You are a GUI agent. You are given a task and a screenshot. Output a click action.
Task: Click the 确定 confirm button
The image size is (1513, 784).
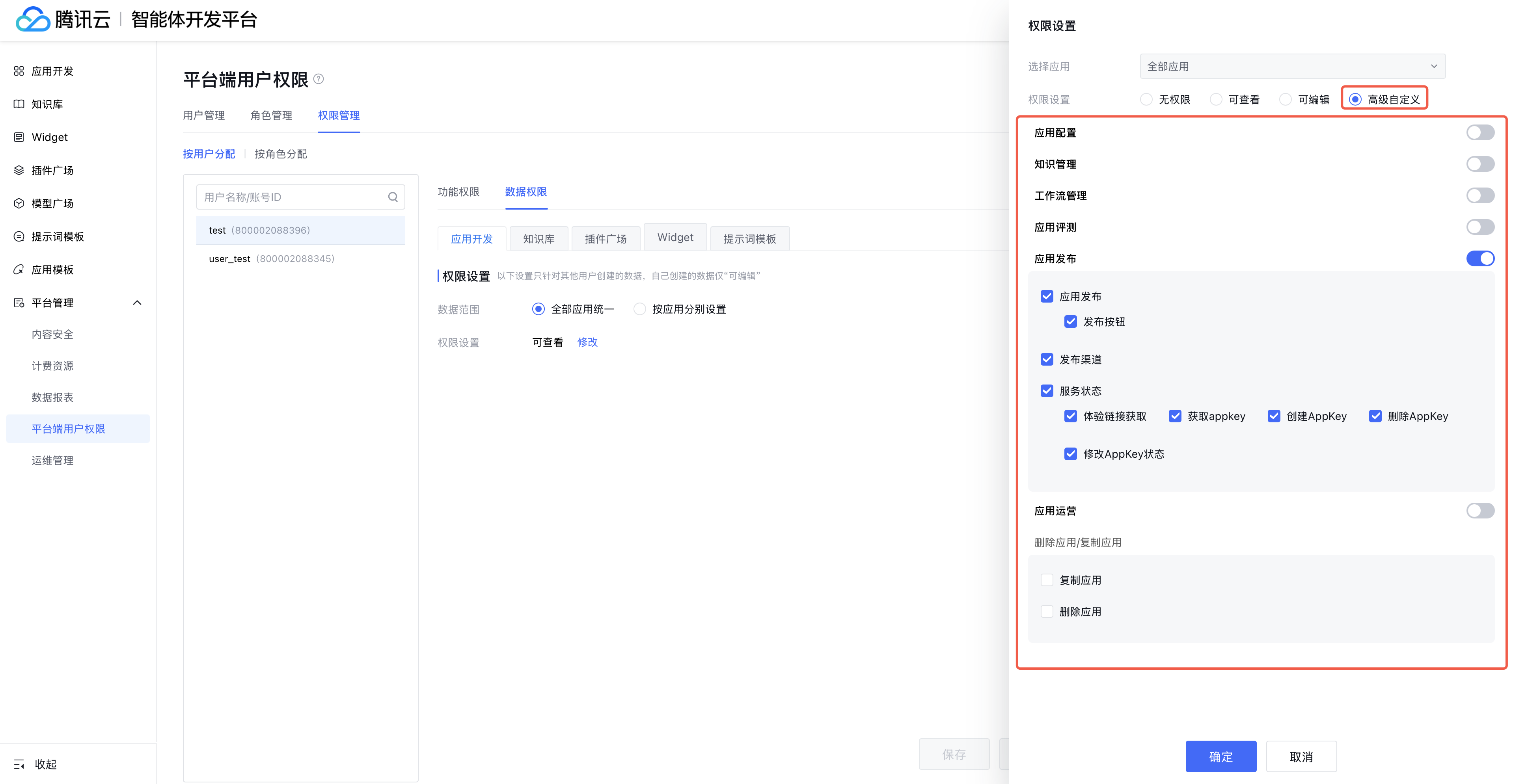[1220, 756]
